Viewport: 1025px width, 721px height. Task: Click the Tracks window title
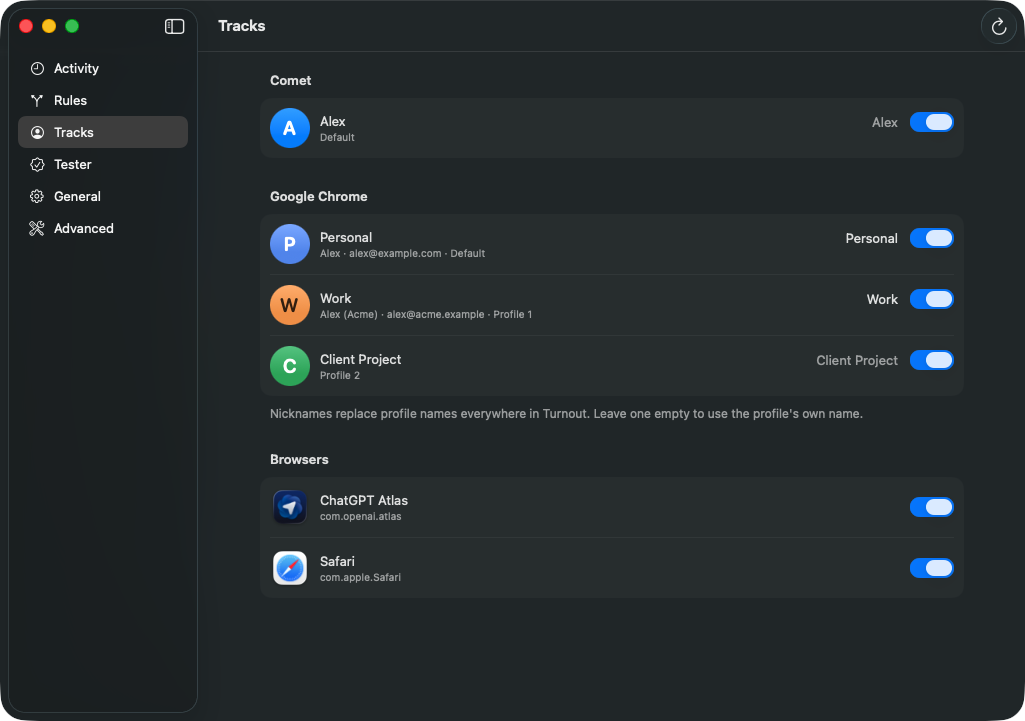coord(241,25)
